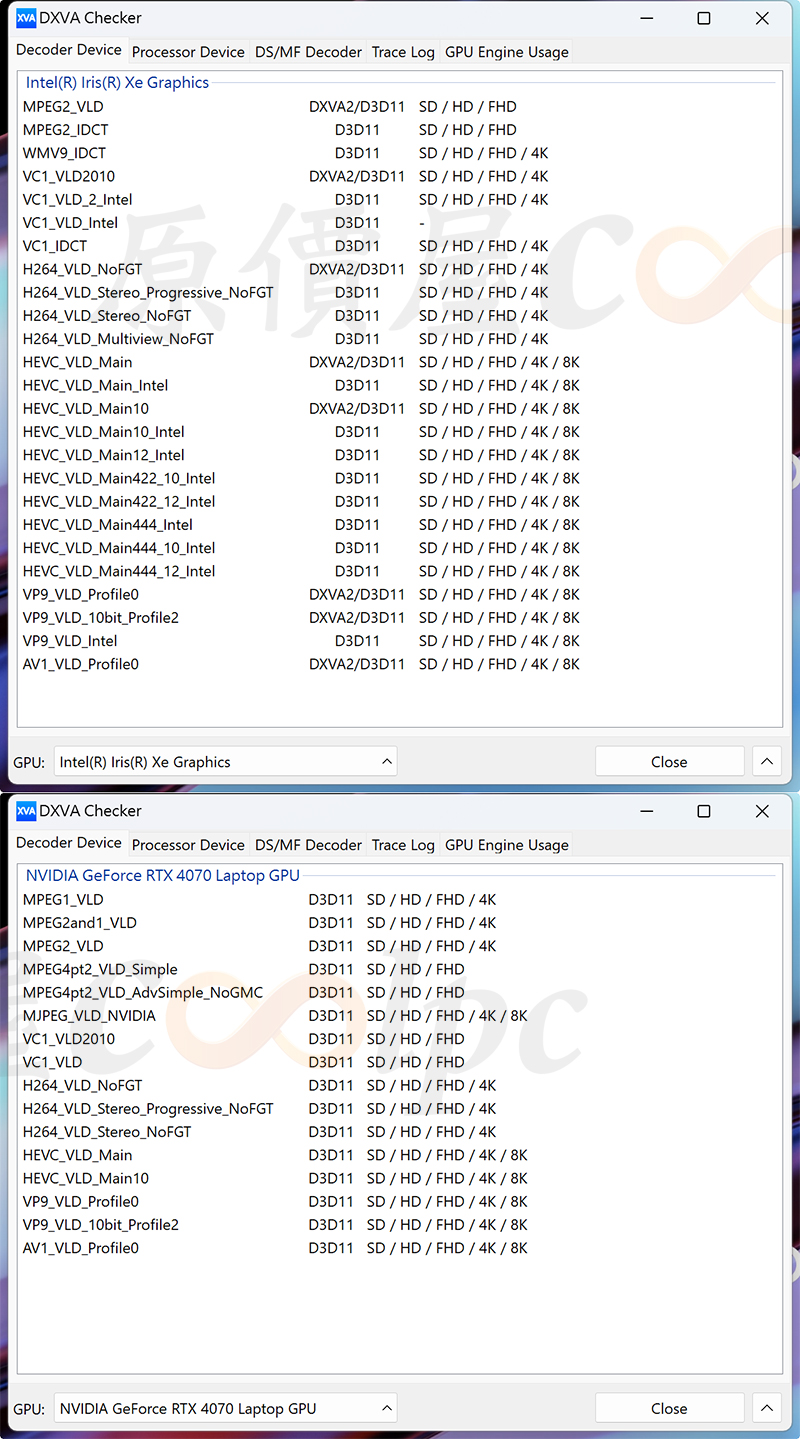Open DS/MF Decoder tab in Intel window
The height and width of the screenshot is (1439, 800).
(308, 52)
